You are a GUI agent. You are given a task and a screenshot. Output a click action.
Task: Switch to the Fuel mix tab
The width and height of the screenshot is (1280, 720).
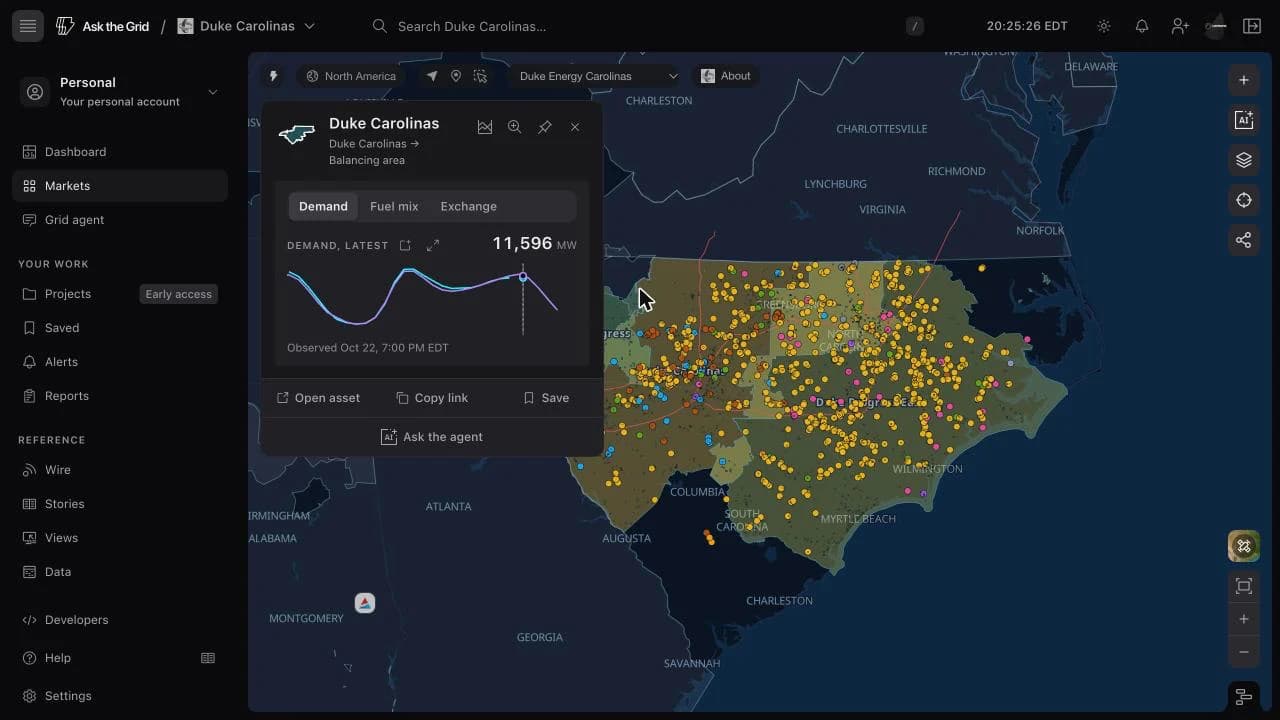click(x=394, y=206)
